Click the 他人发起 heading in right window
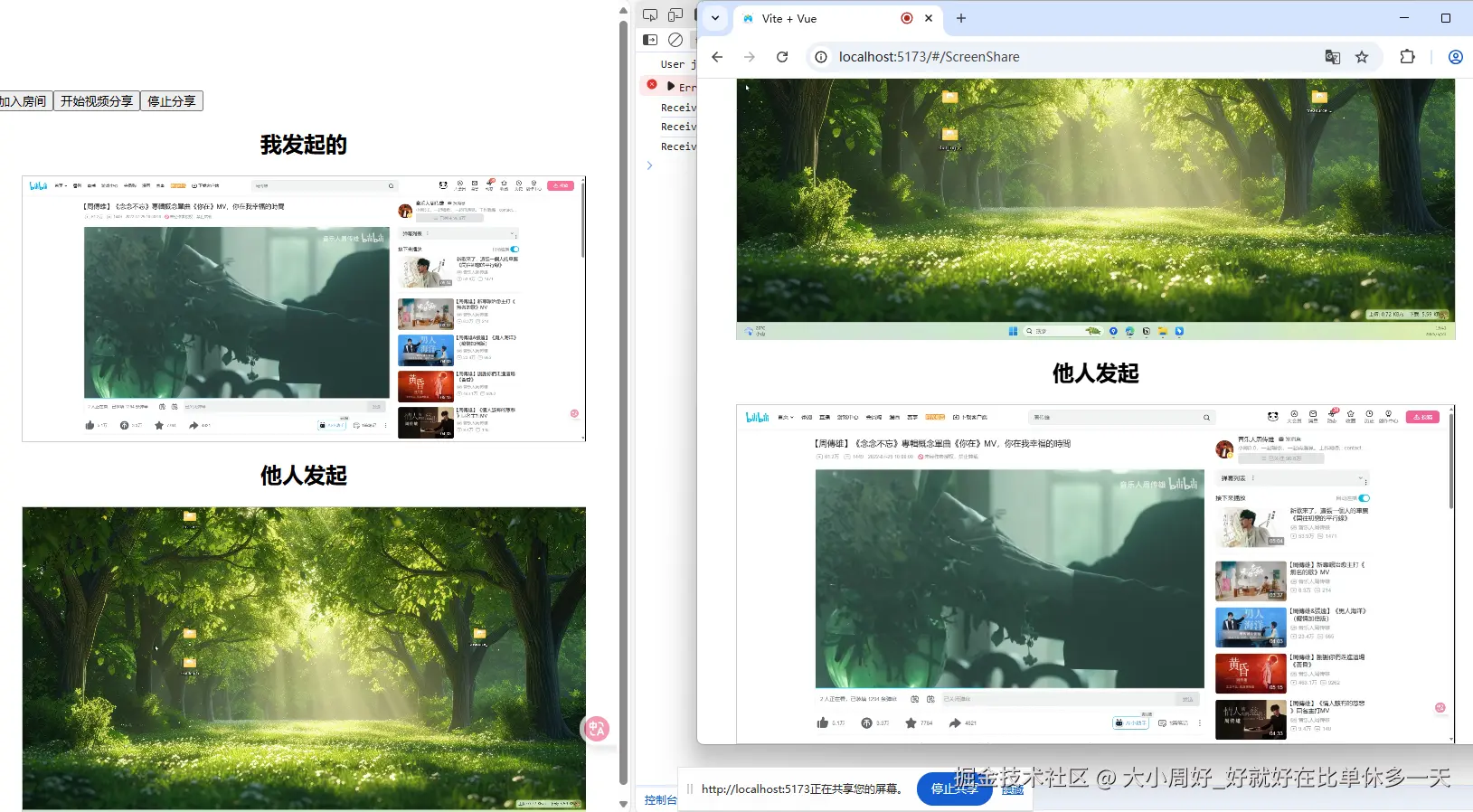1473x812 pixels. (1096, 373)
